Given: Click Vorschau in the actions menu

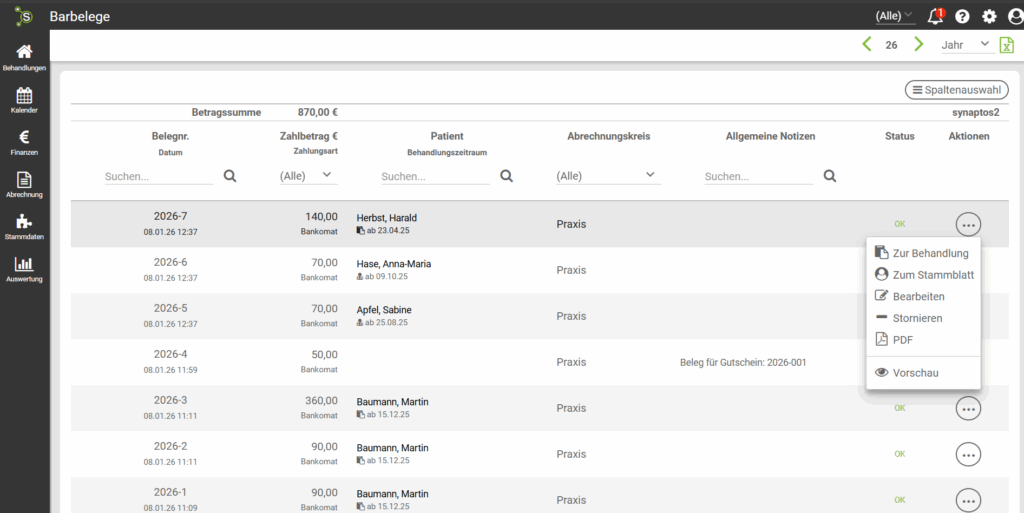Looking at the screenshot, I should pos(915,373).
